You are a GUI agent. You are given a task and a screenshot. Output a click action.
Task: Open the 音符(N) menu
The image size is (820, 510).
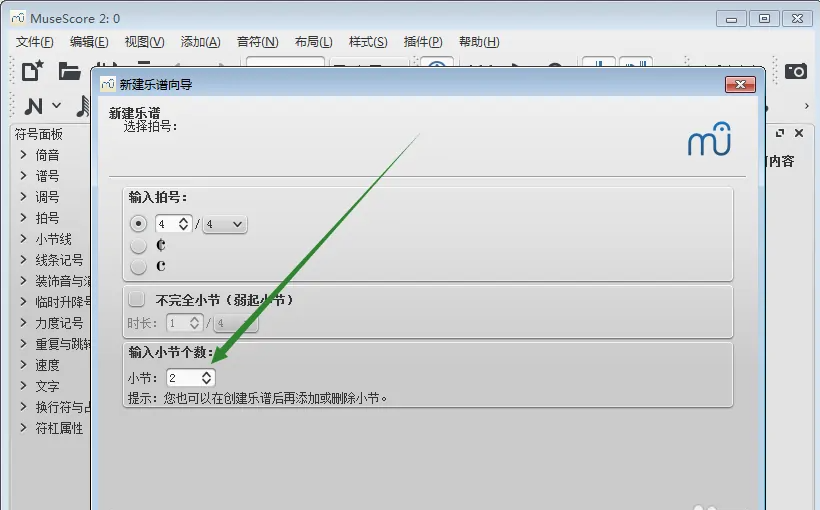click(x=257, y=42)
